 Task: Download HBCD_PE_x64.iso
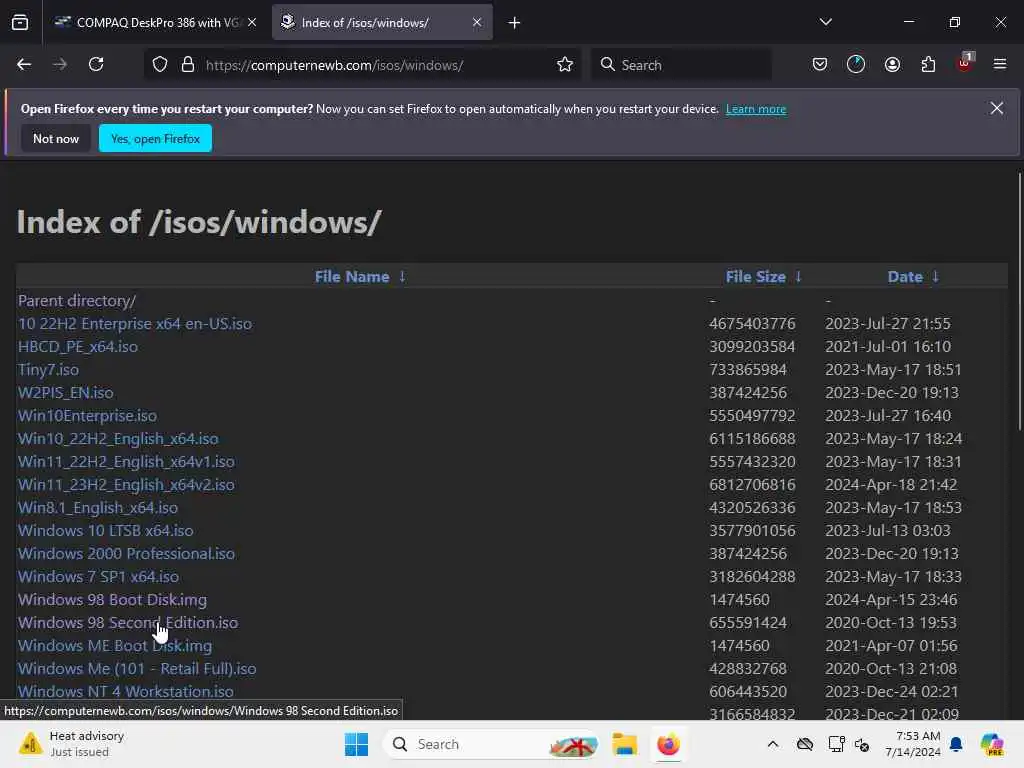coord(78,347)
